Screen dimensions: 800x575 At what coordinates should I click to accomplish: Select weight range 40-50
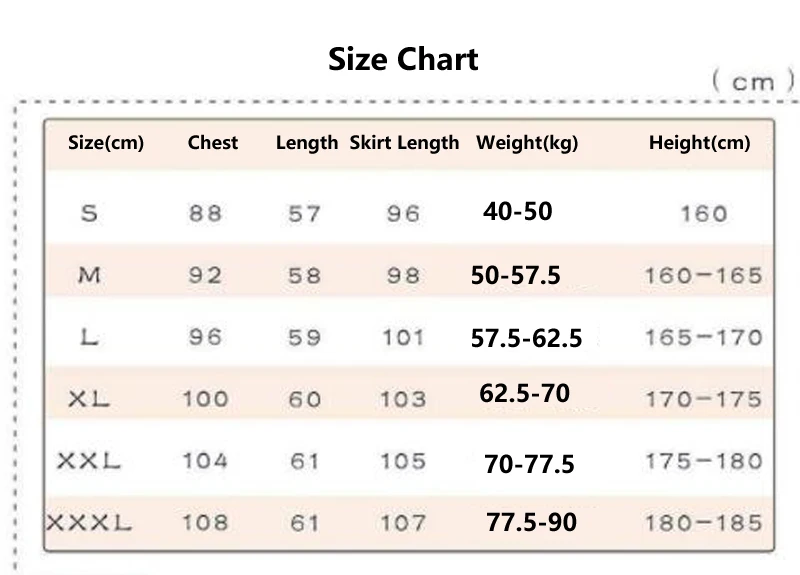pyautogui.click(x=518, y=211)
